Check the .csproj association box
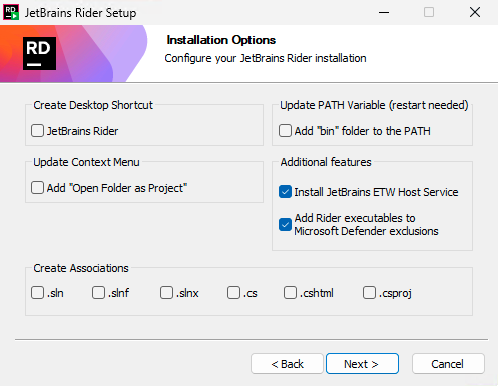498x386 pixels. (x=369, y=293)
